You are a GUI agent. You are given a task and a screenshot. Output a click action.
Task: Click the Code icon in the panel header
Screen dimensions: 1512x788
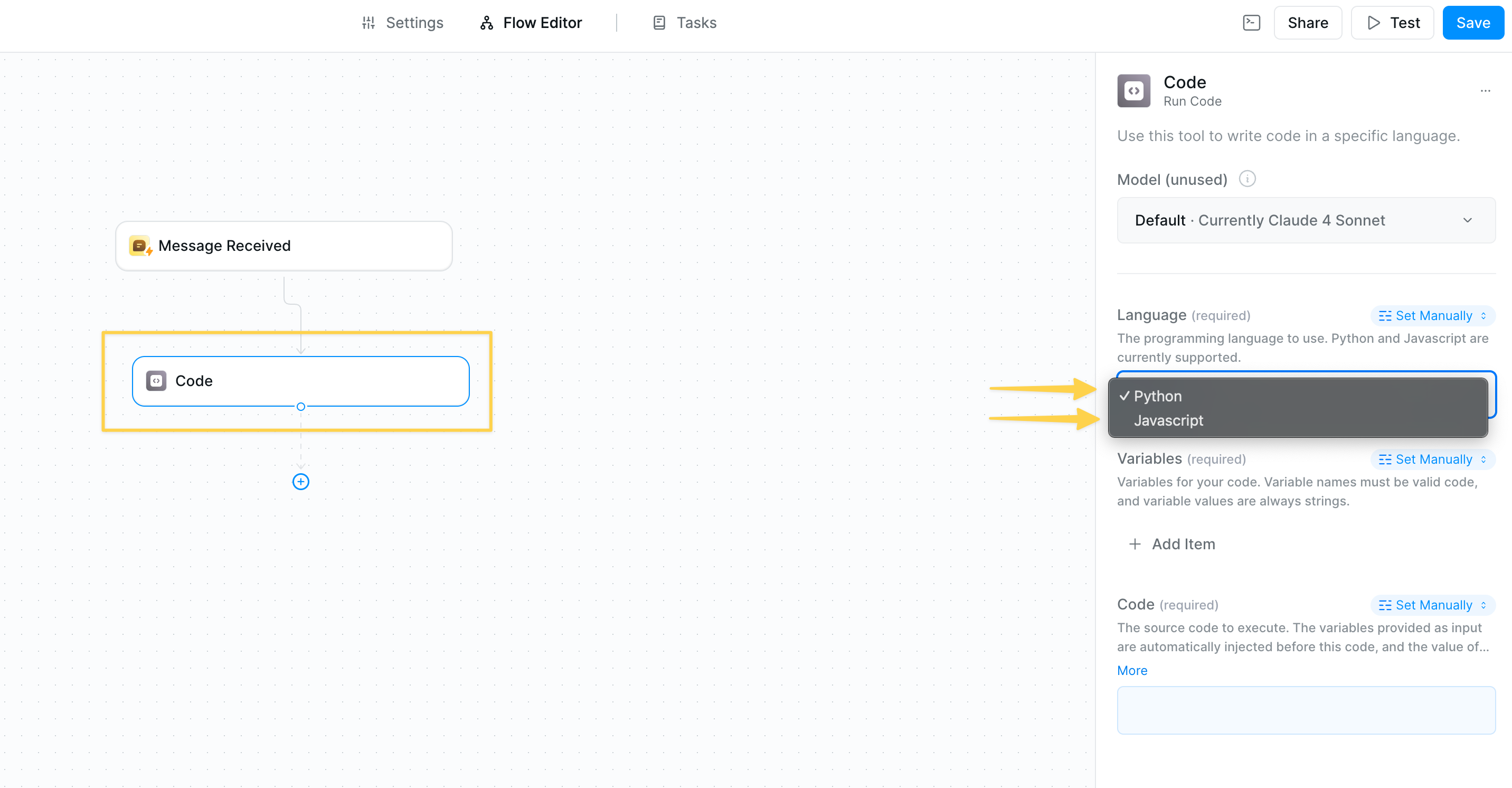(x=1133, y=91)
